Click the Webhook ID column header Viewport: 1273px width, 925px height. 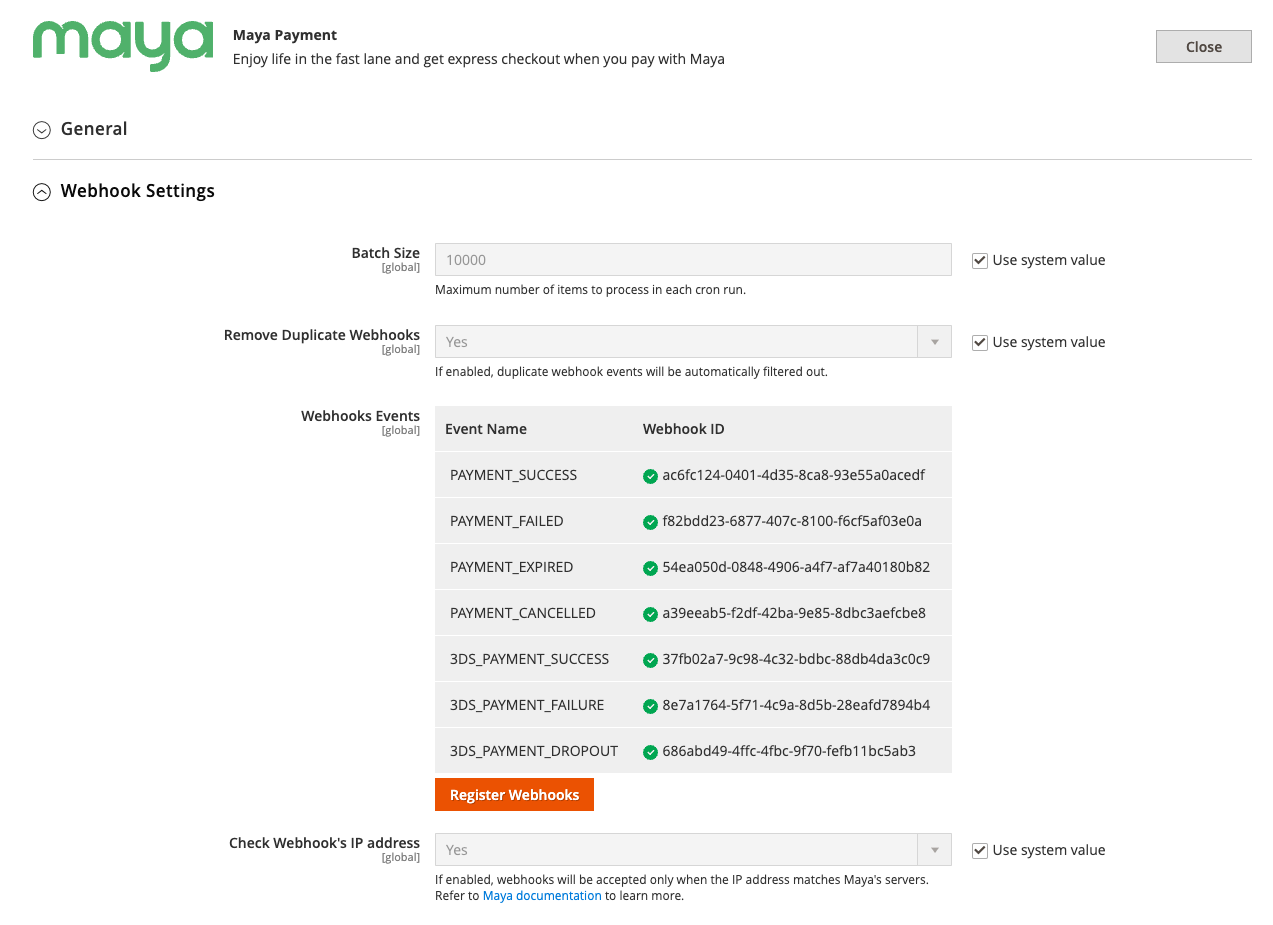click(683, 429)
